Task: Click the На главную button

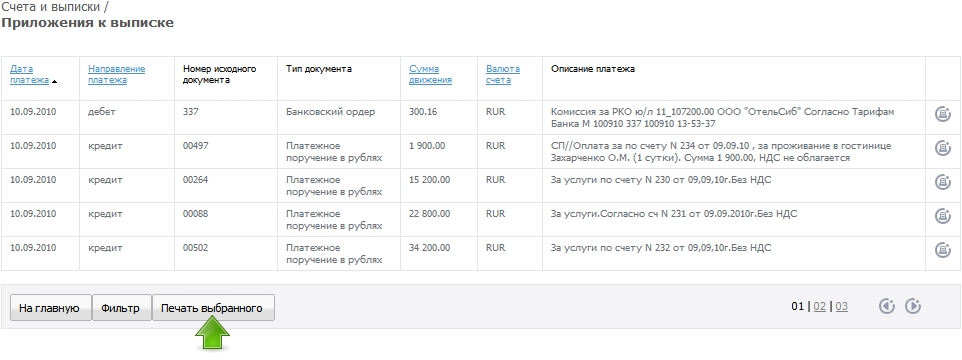Action: [51, 308]
